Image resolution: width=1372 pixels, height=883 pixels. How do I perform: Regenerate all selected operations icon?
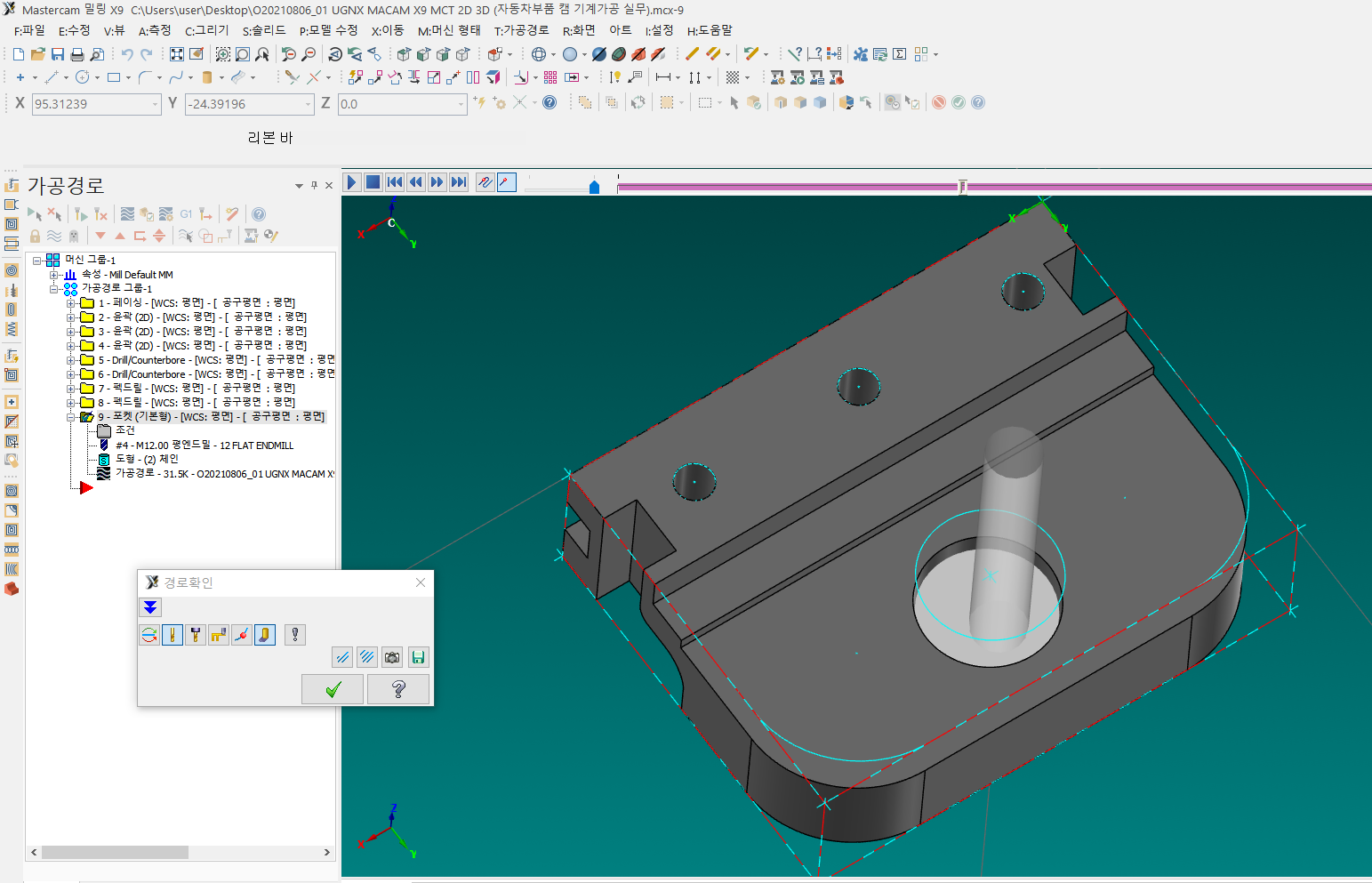pyautogui.click(x=81, y=214)
